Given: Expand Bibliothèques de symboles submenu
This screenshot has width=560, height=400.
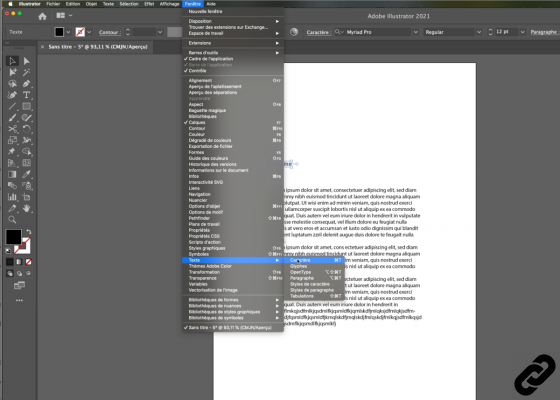Looking at the screenshot, I should point(233,318).
